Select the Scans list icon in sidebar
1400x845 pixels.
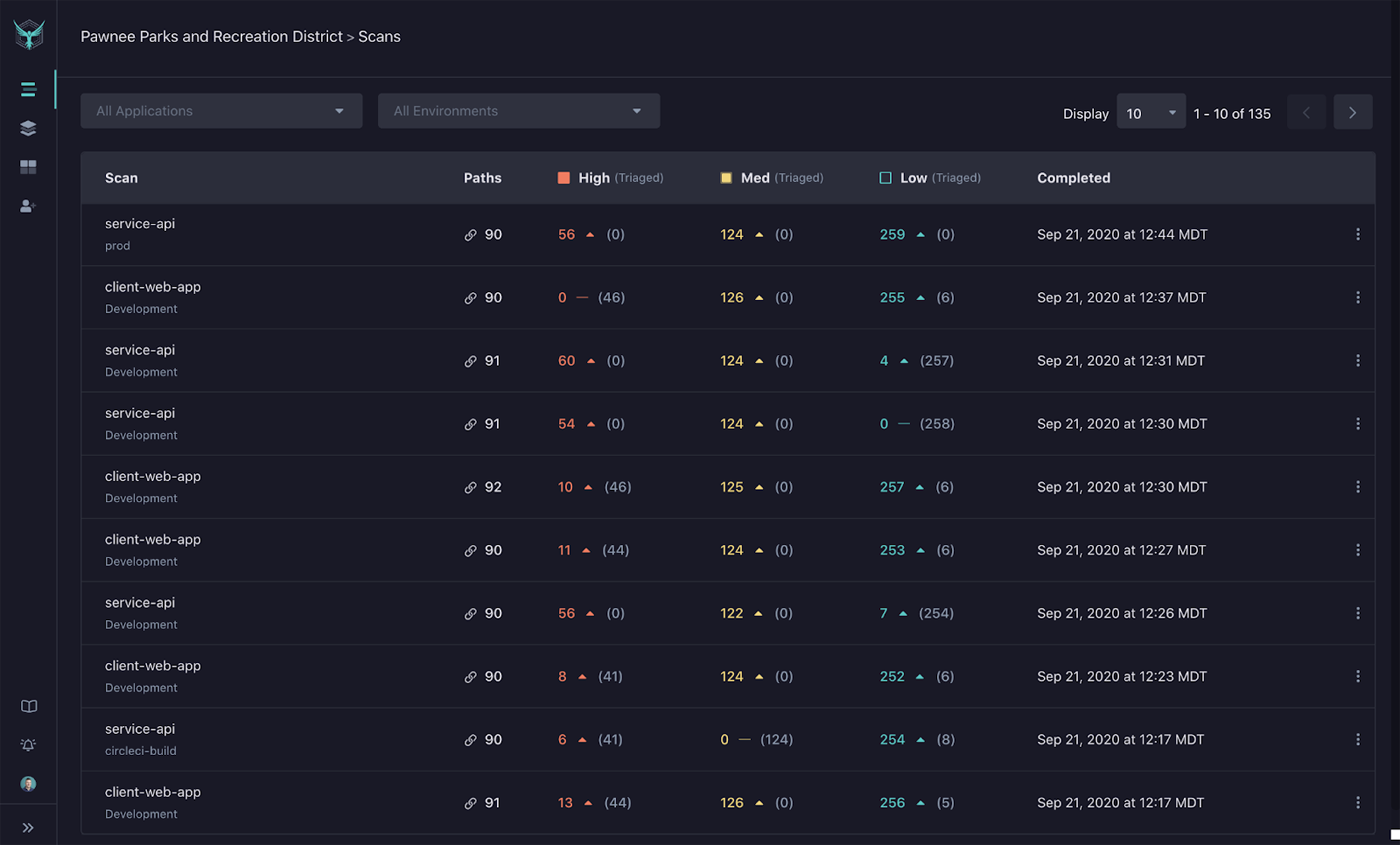[x=29, y=89]
